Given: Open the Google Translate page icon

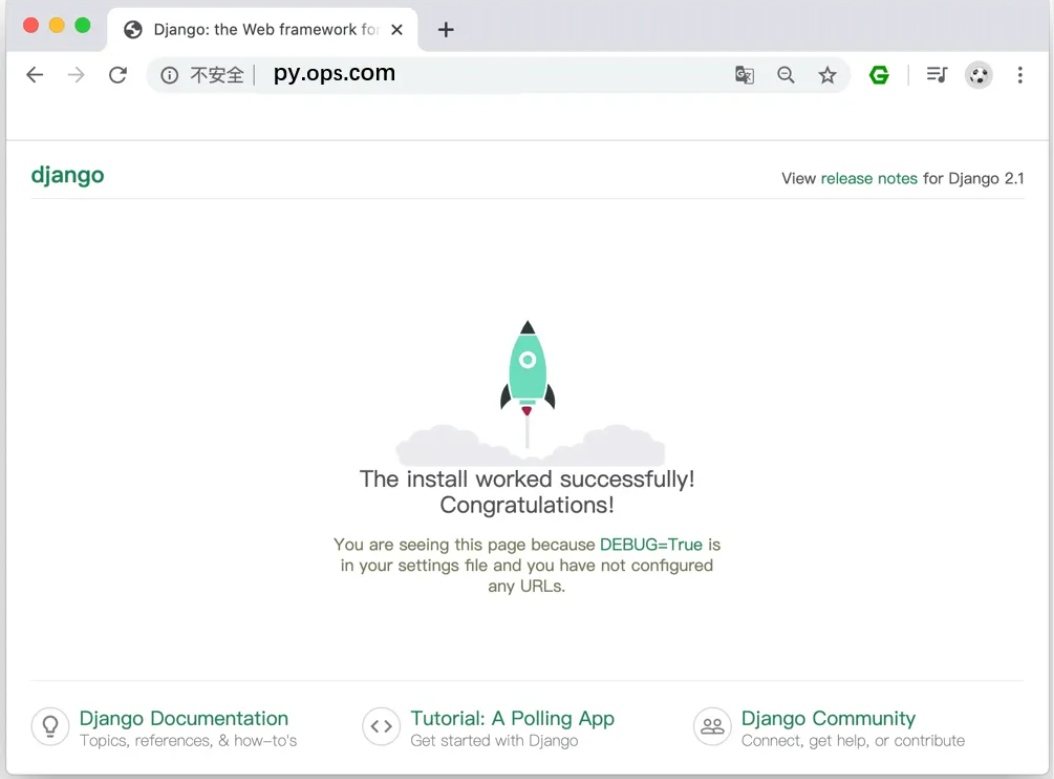Looking at the screenshot, I should point(744,75).
